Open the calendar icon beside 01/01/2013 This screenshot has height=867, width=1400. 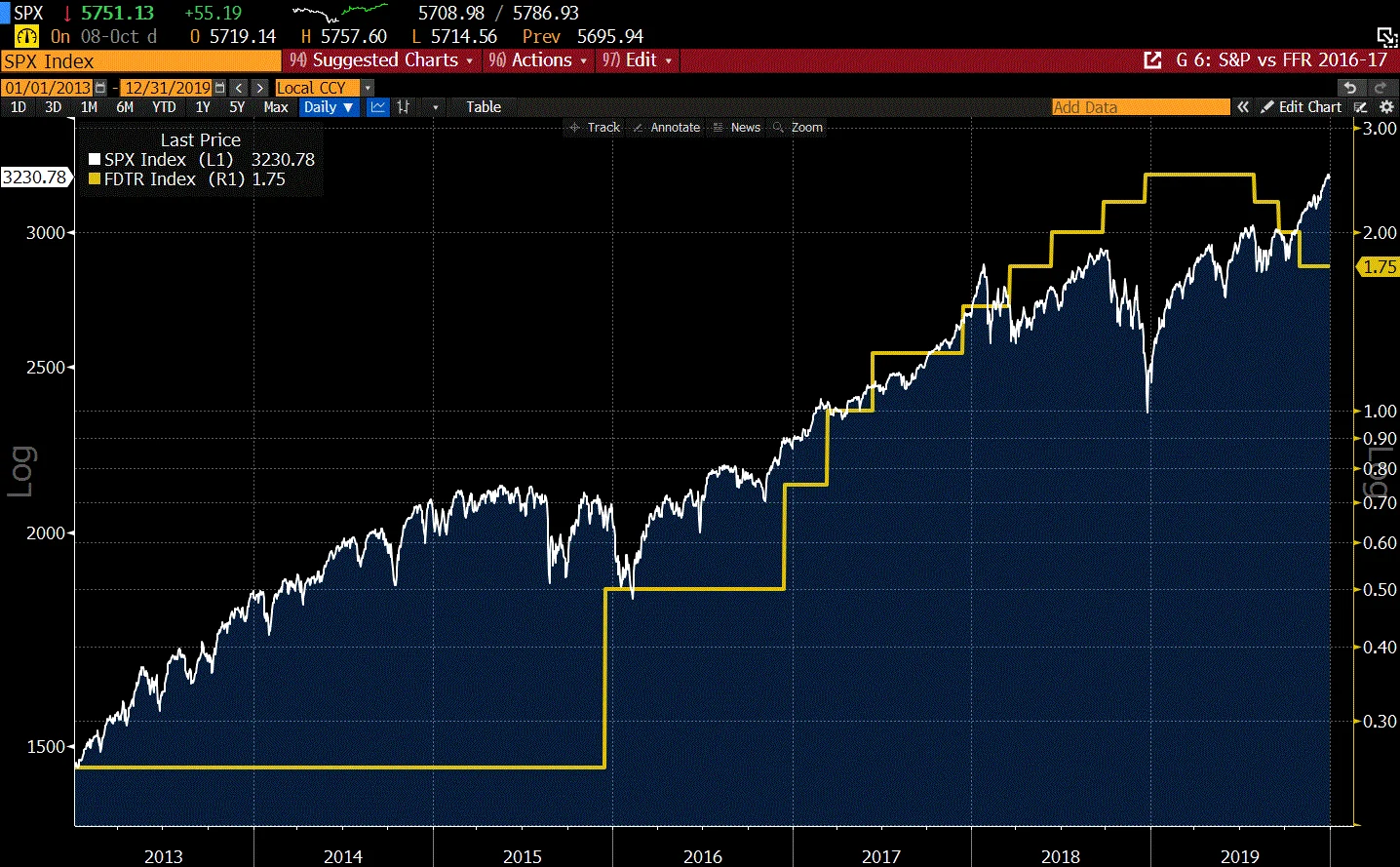(100, 87)
